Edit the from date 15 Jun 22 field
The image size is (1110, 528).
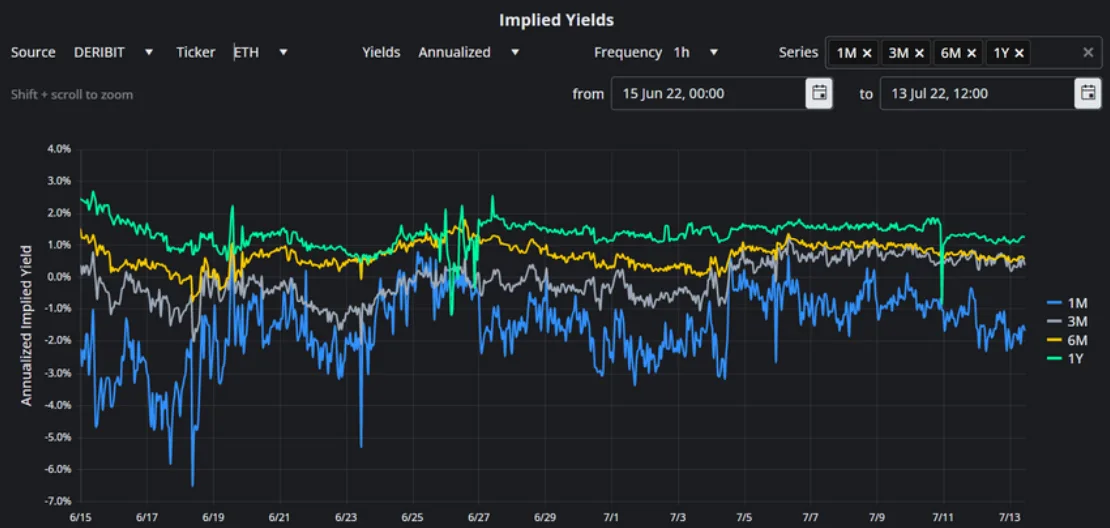pyautogui.click(x=709, y=93)
